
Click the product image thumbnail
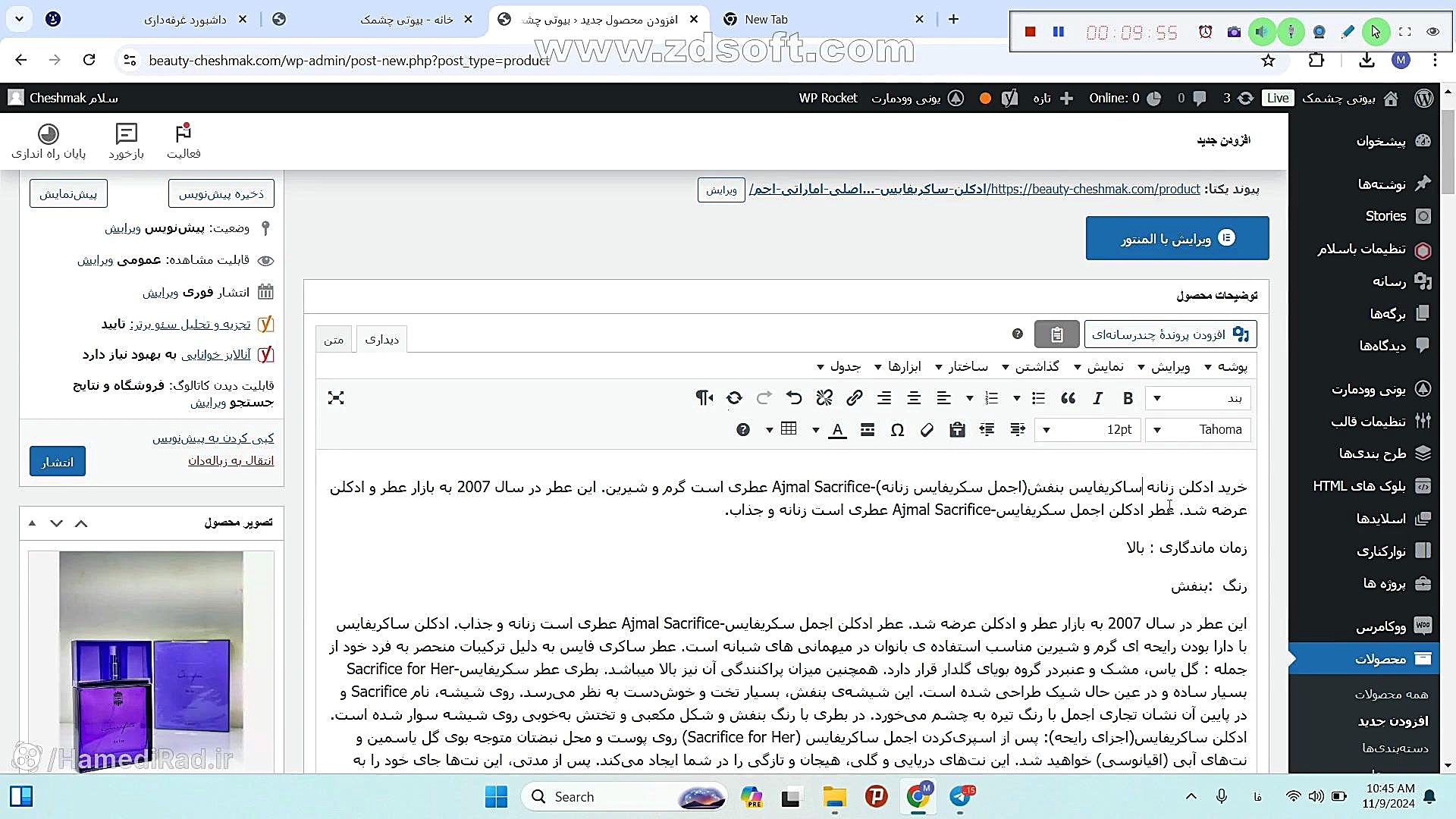coord(151,661)
